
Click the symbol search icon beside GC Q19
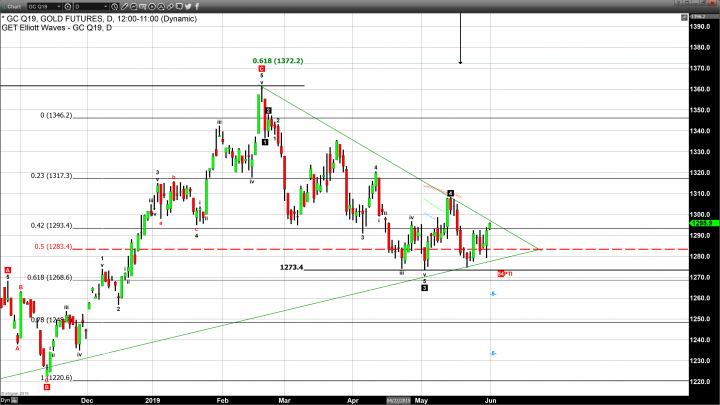tap(68, 6)
